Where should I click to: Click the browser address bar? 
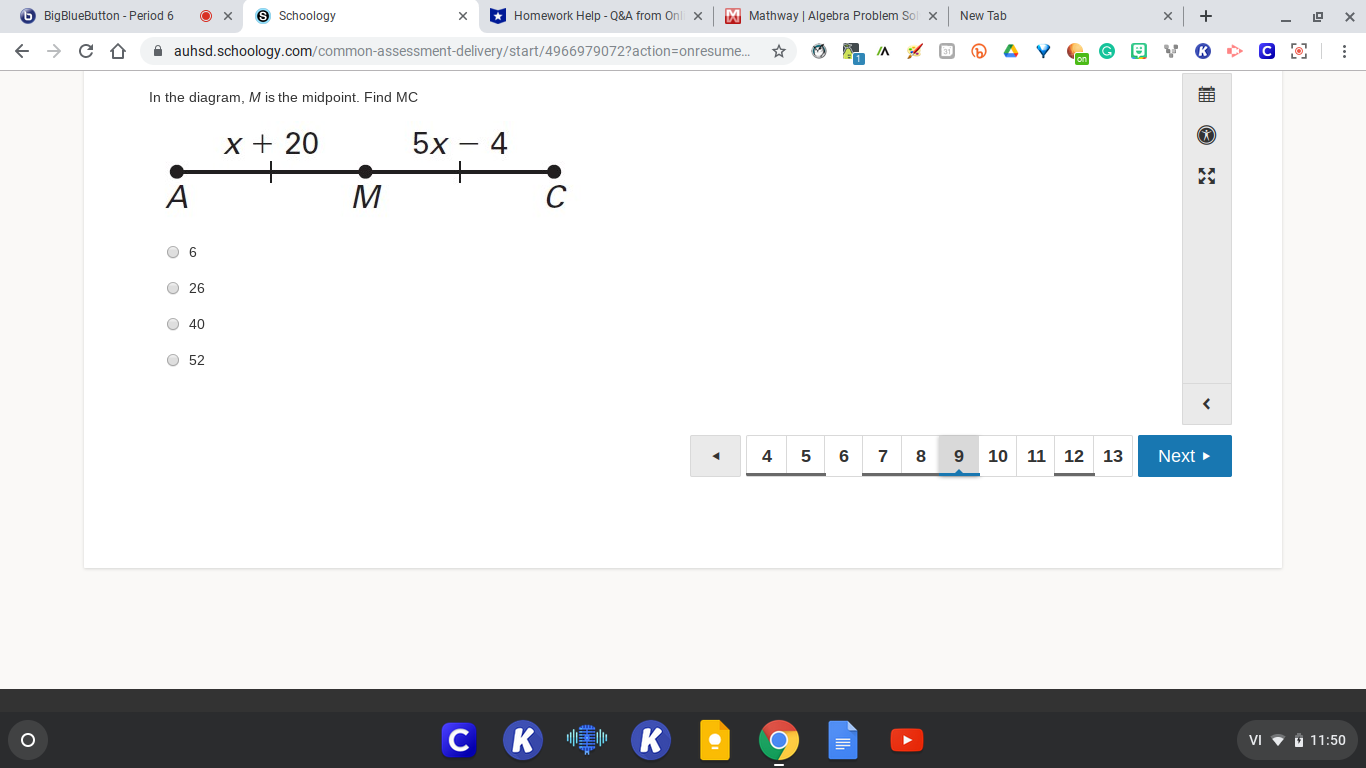tap(450, 51)
